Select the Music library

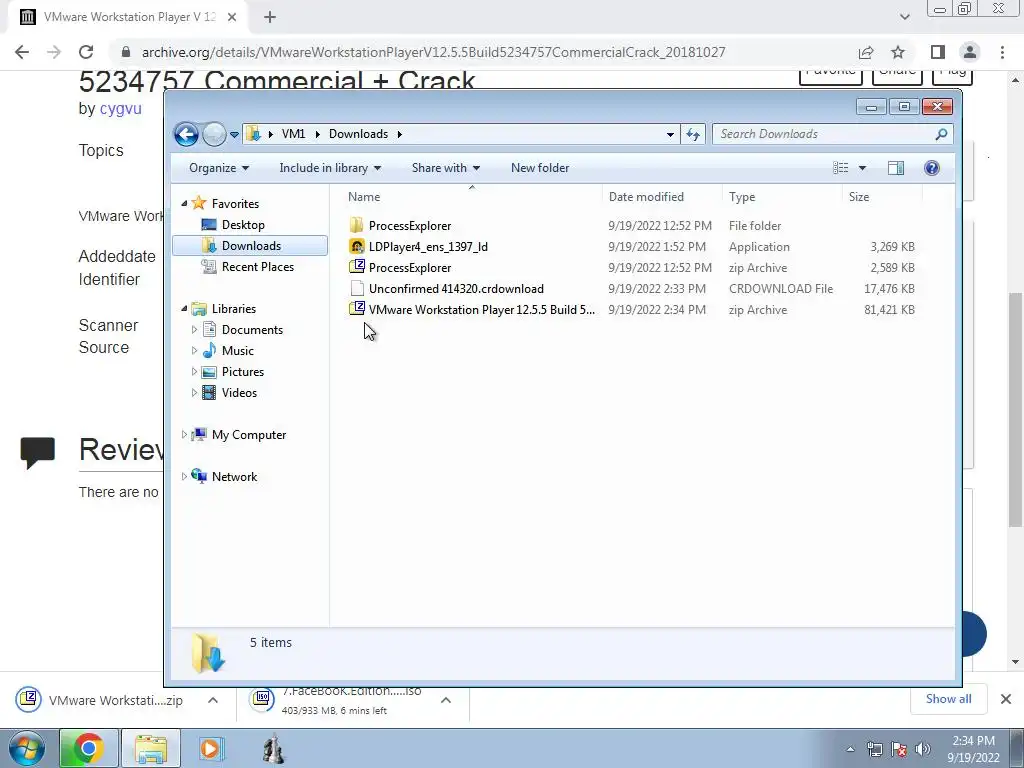pos(238,351)
